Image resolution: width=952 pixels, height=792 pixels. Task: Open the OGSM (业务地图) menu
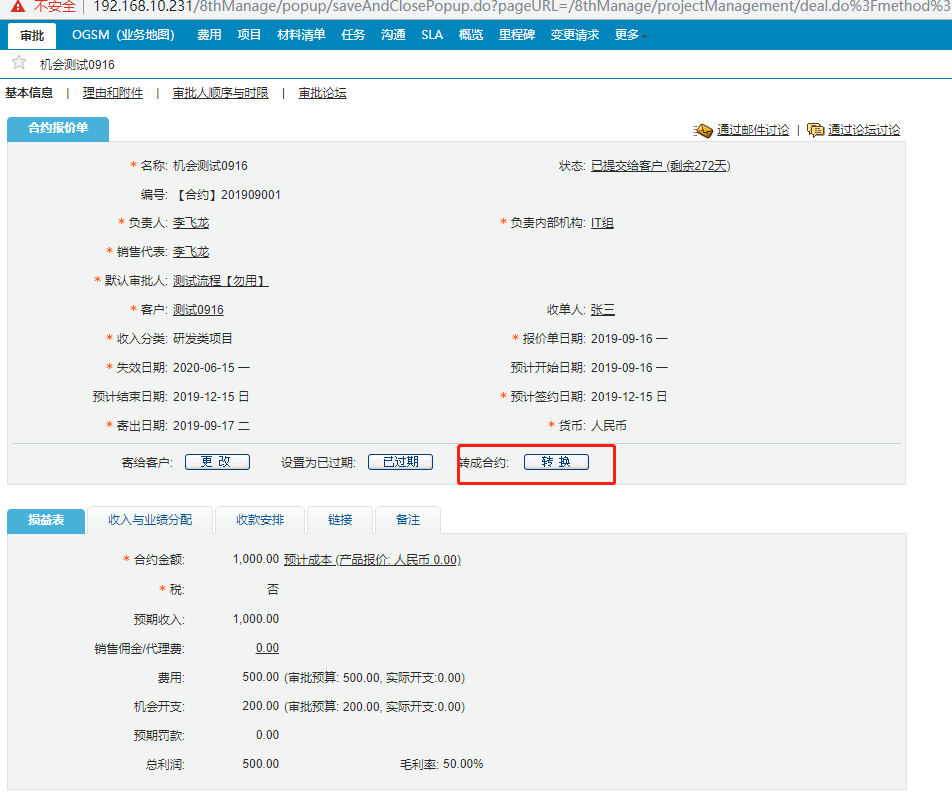coord(123,35)
